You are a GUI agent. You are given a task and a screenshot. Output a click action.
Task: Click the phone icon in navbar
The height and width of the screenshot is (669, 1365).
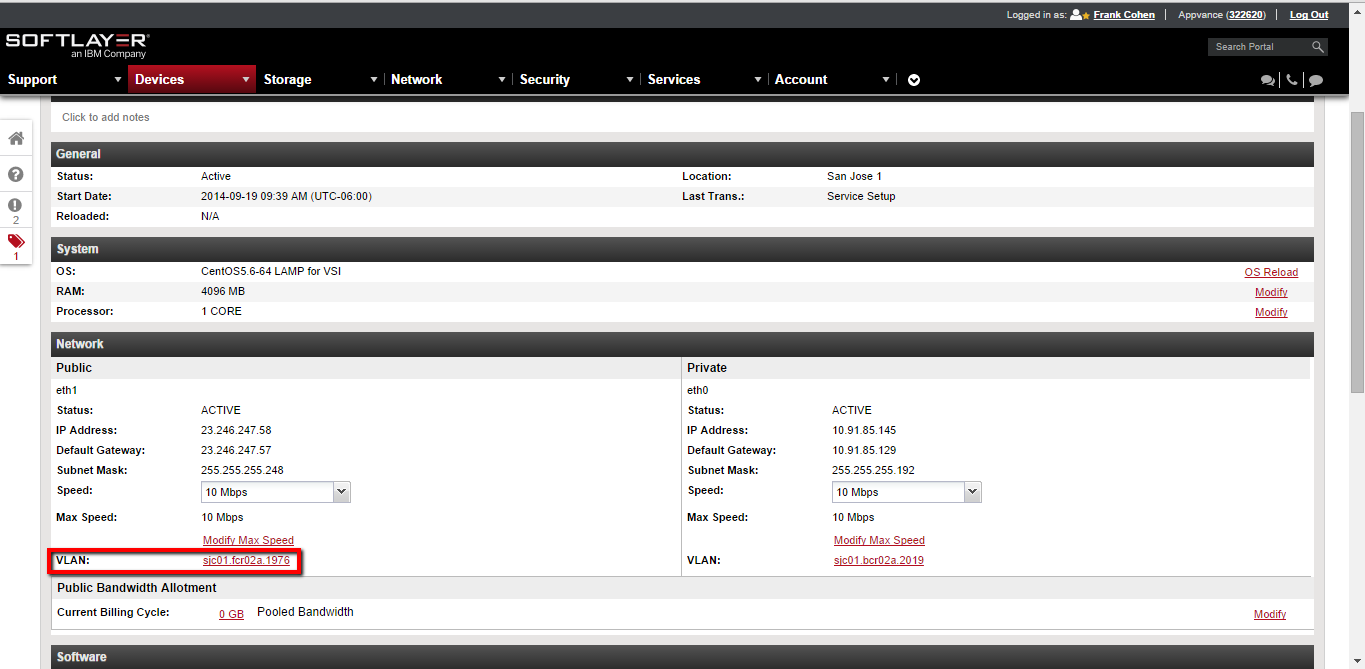coord(1292,80)
